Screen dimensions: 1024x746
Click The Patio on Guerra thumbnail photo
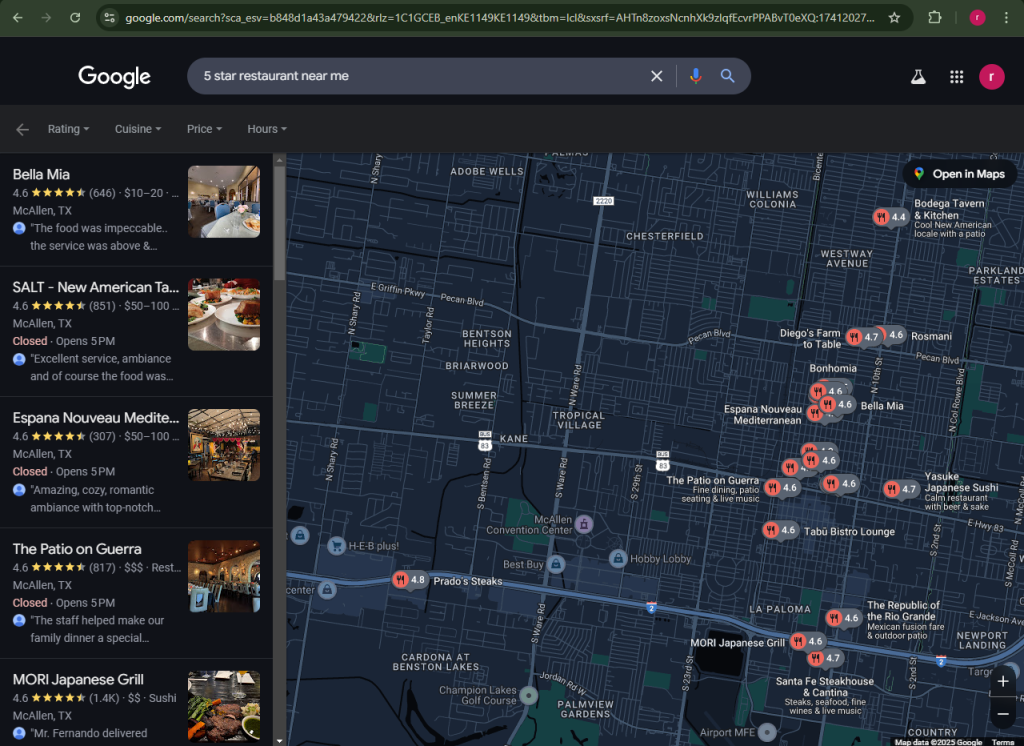[223, 577]
